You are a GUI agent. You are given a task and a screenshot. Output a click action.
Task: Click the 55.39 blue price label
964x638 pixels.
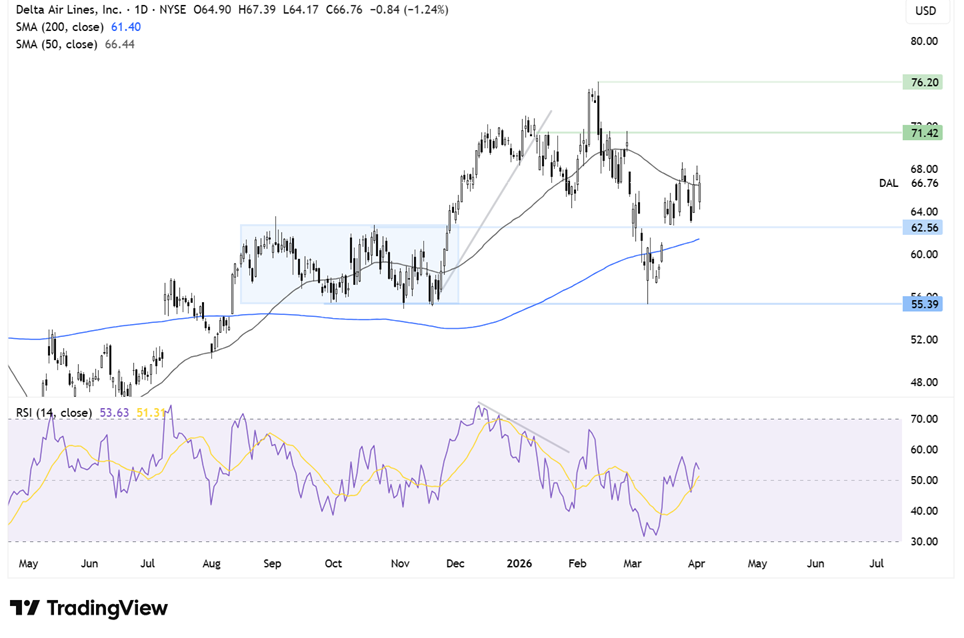[922, 304]
